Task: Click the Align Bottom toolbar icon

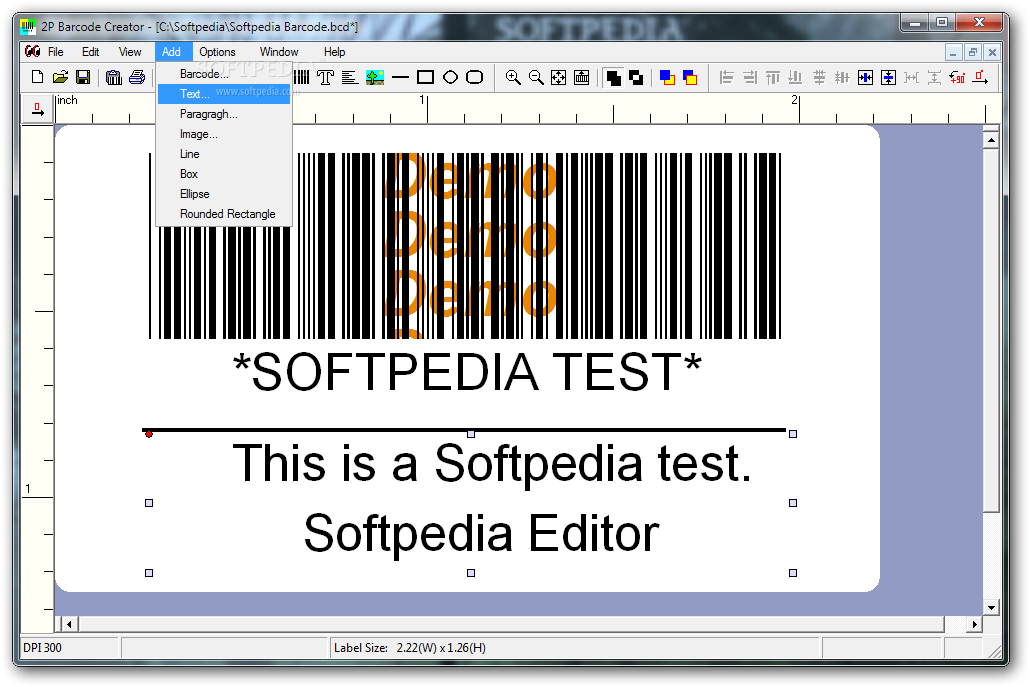Action: coord(795,78)
